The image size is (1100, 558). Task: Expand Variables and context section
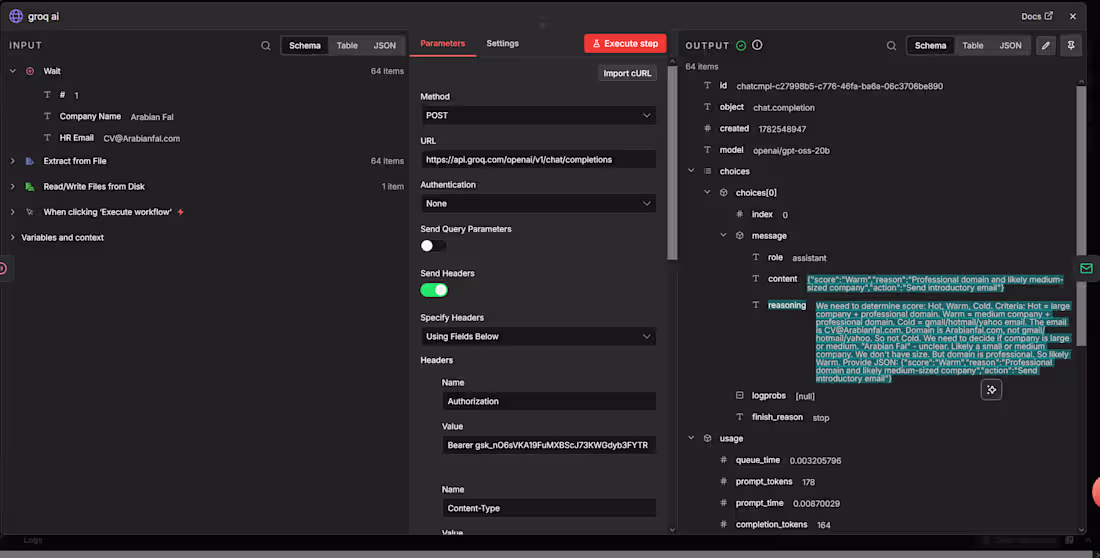(13, 237)
